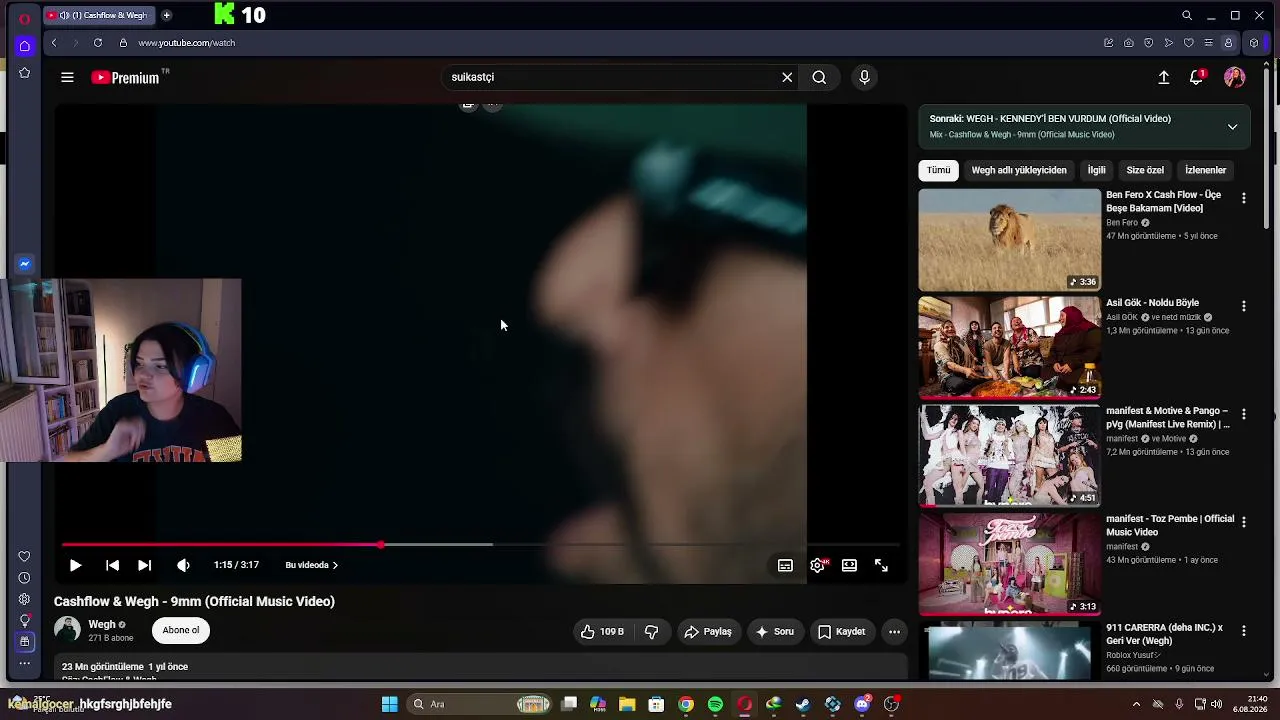Play the paused video

click(x=75, y=565)
